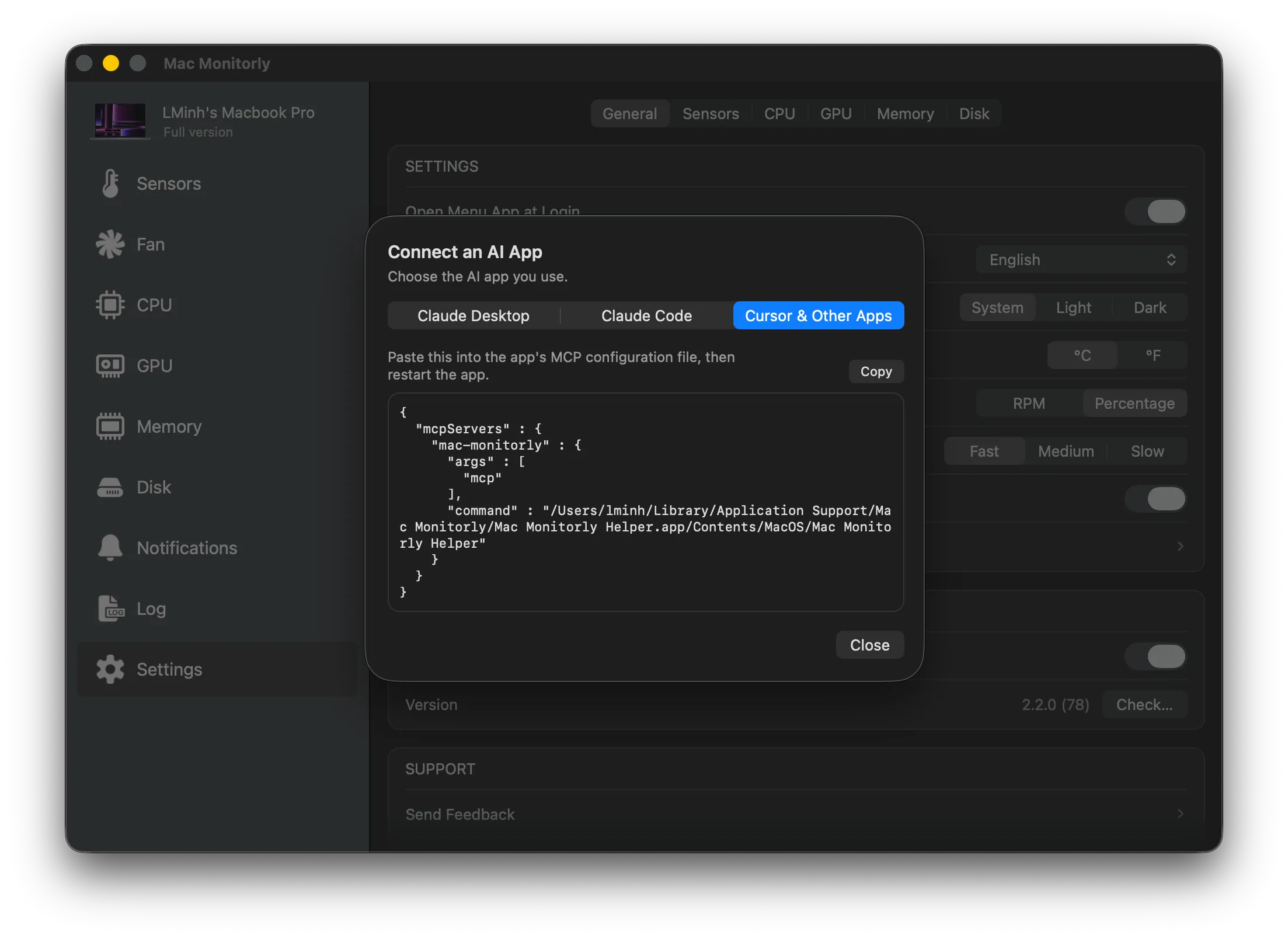This screenshot has height=939, width=1288.
Task: Select Cursor & Other Apps tab
Action: [819, 315]
